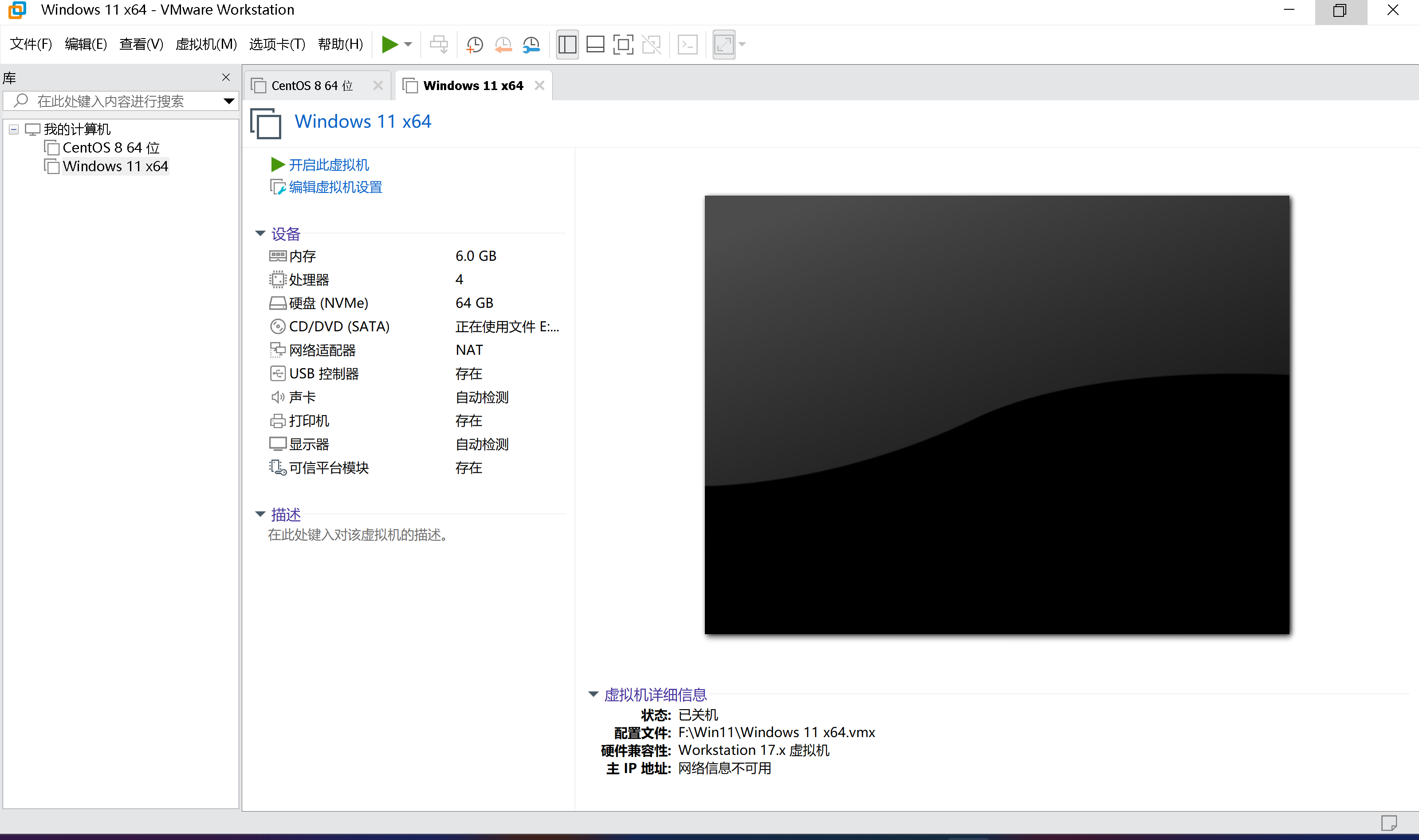Click the VM icon beside Windows 11 x64 heading

(266, 123)
